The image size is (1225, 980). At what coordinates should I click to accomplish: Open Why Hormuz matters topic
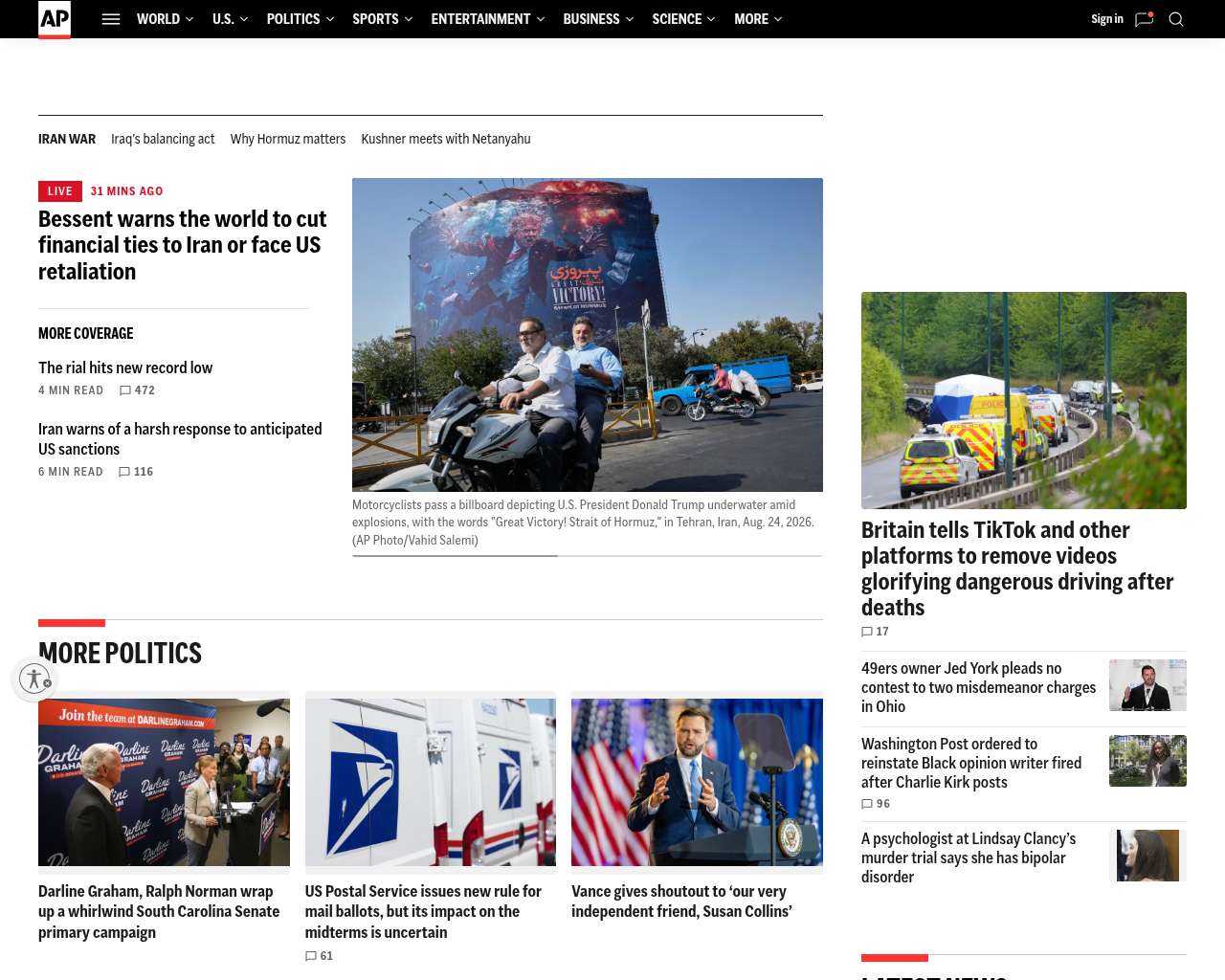pos(288,139)
